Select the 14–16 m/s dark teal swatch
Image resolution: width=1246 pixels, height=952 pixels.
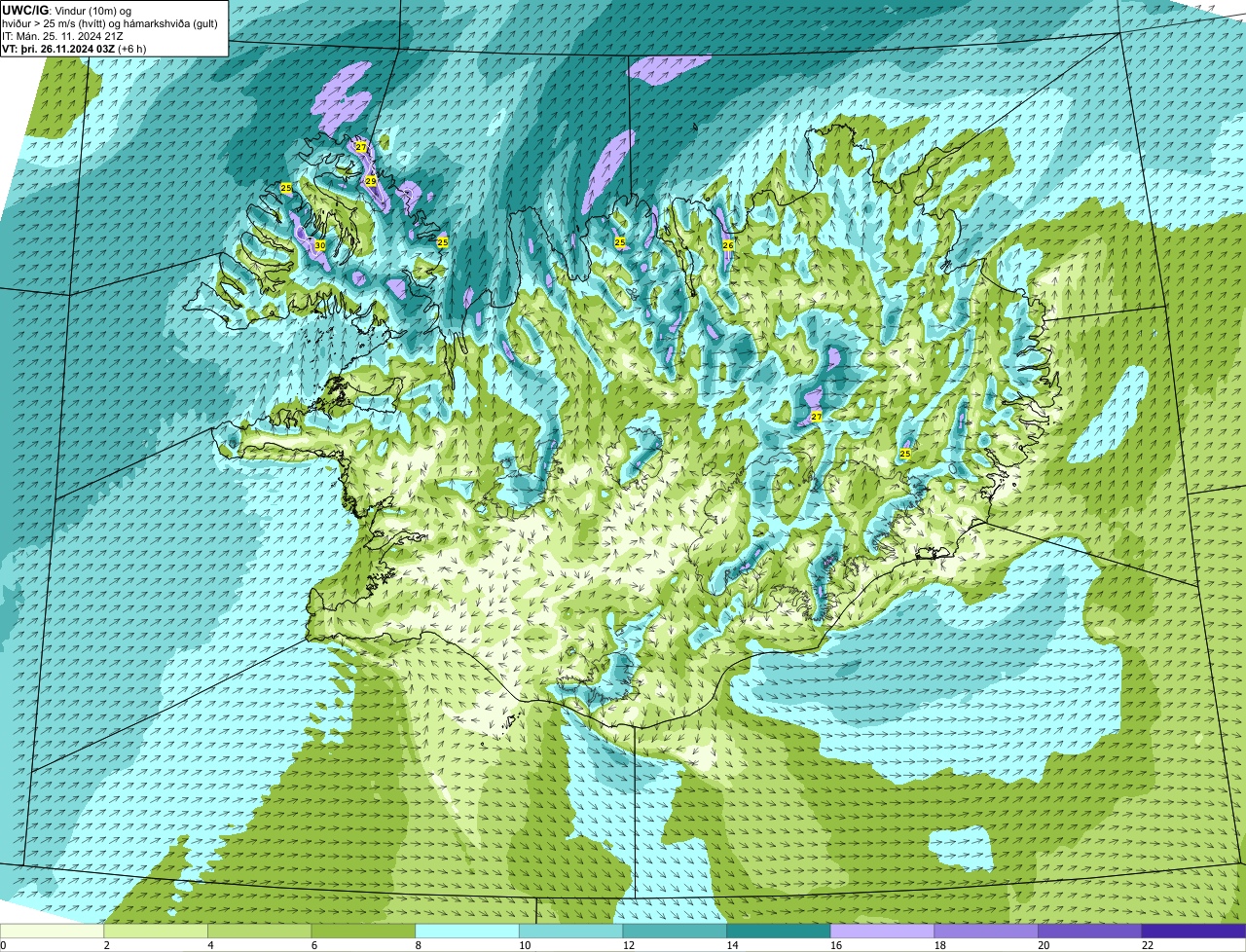[778, 931]
